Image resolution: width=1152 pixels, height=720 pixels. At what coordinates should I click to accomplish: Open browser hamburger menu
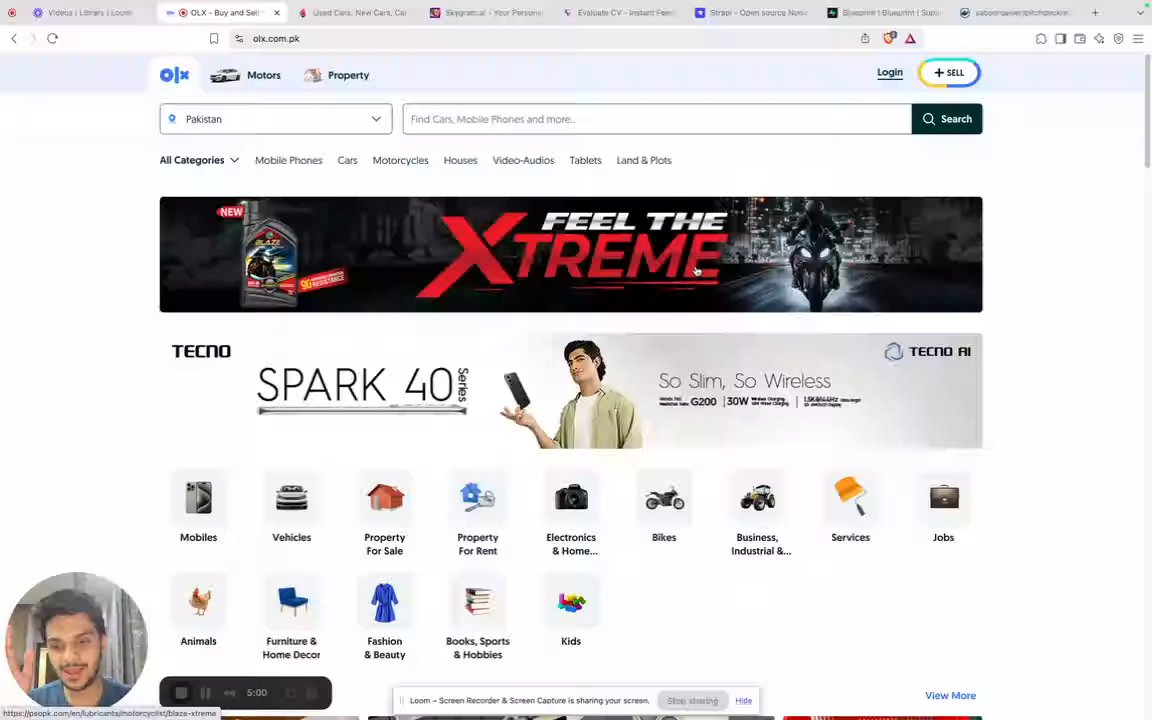click(1137, 38)
